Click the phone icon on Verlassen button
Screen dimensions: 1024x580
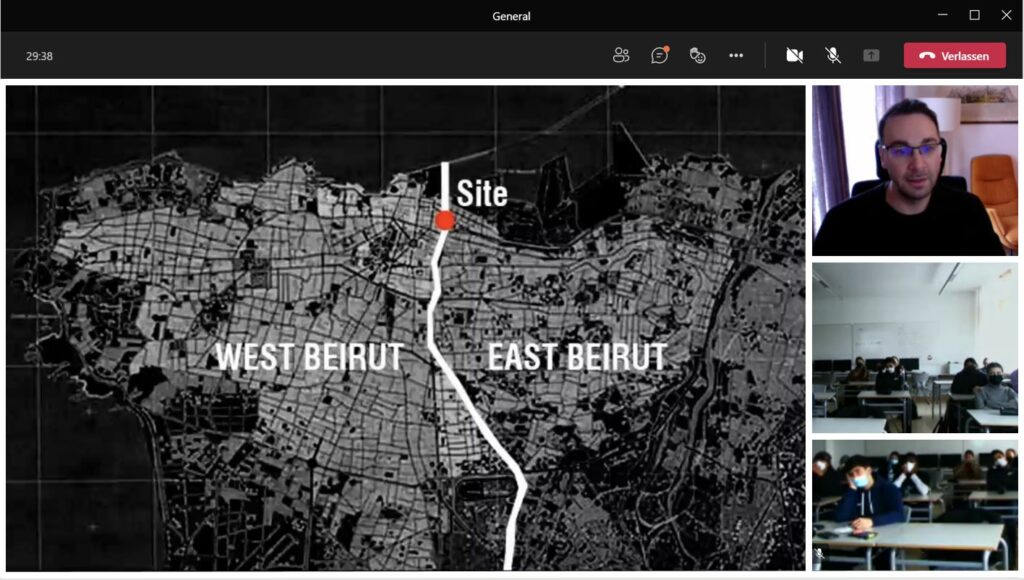[926, 56]
